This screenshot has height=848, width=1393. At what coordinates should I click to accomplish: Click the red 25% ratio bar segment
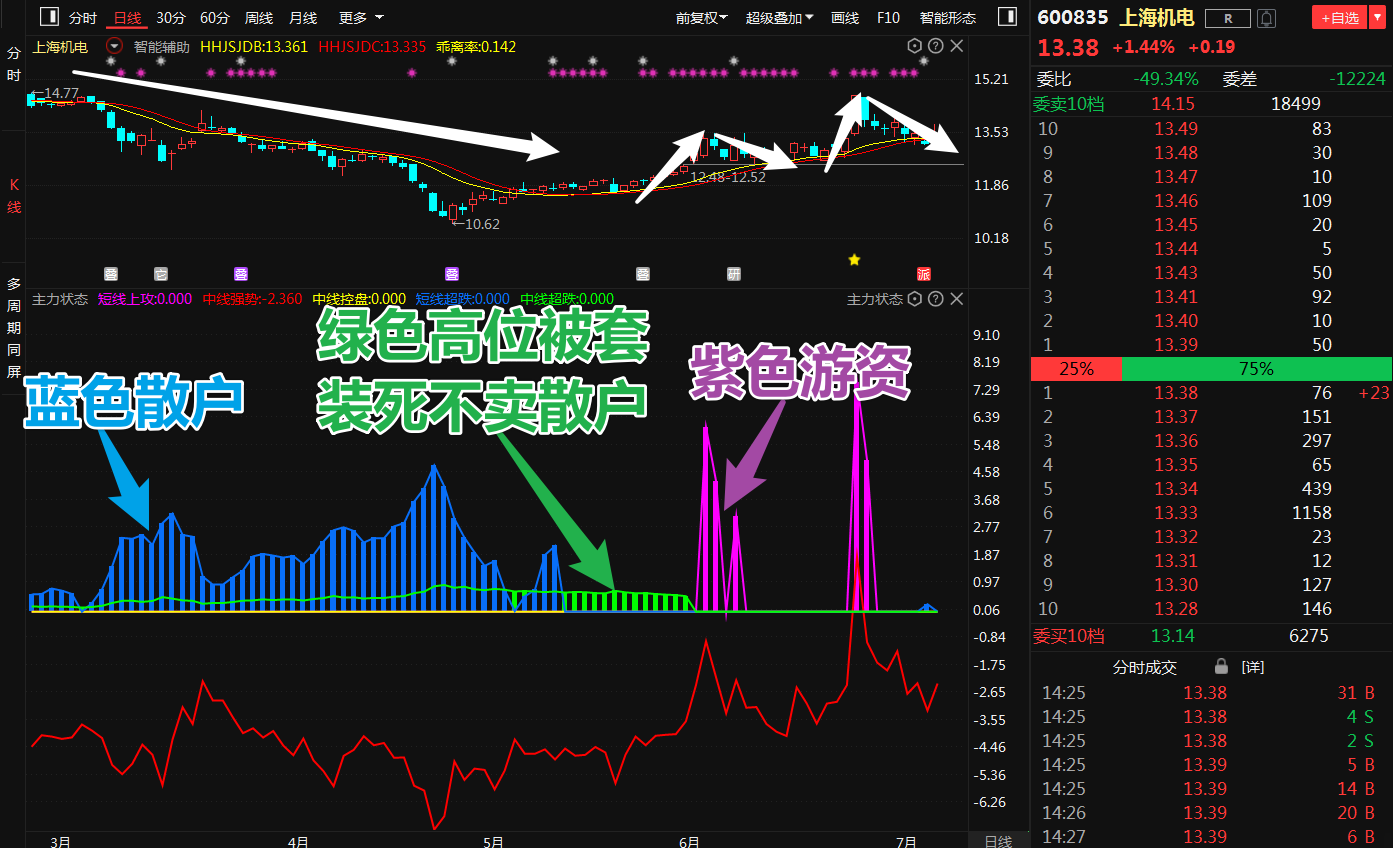click(1076, 369)
